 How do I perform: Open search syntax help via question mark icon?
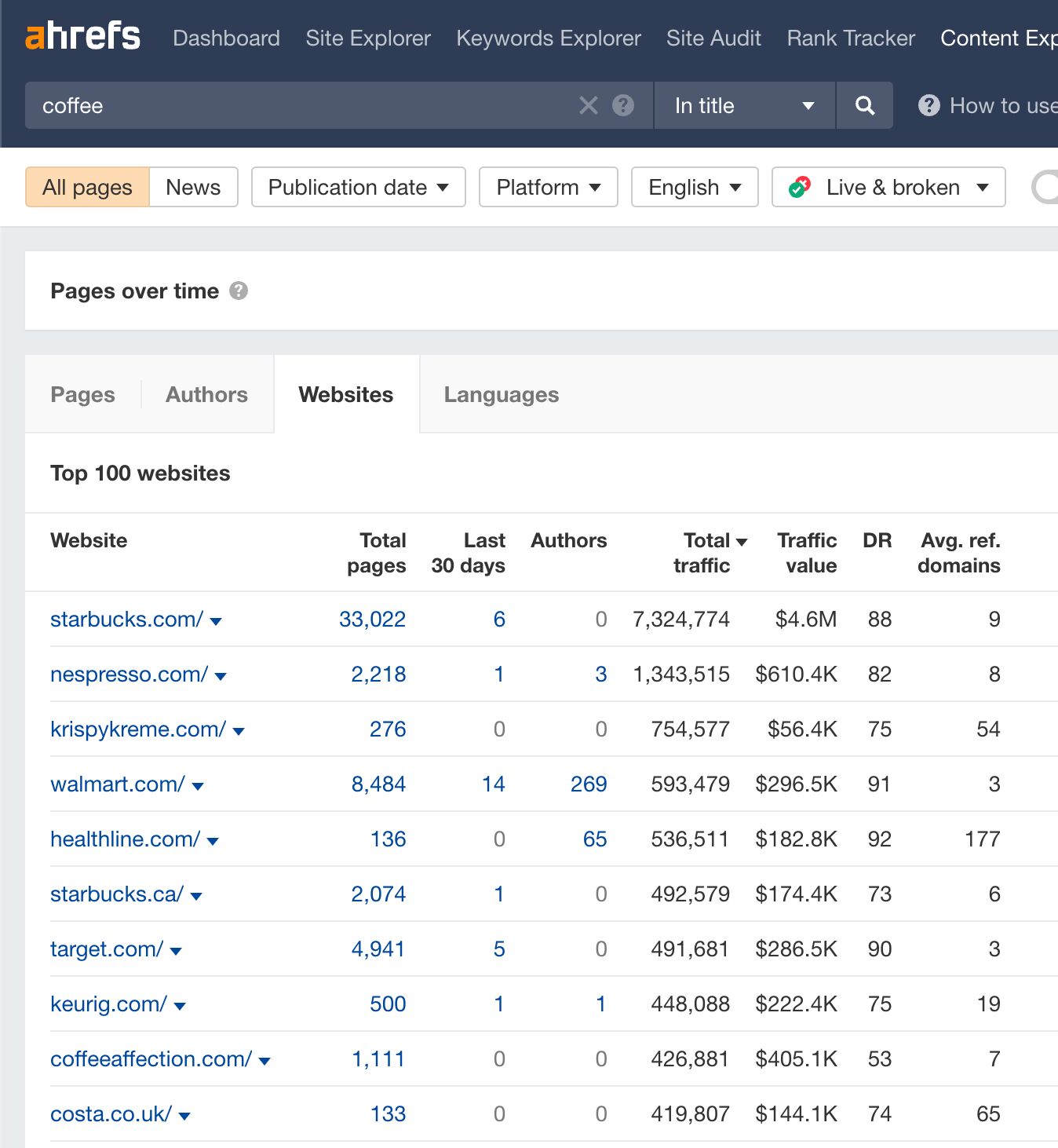click(622, 105)
